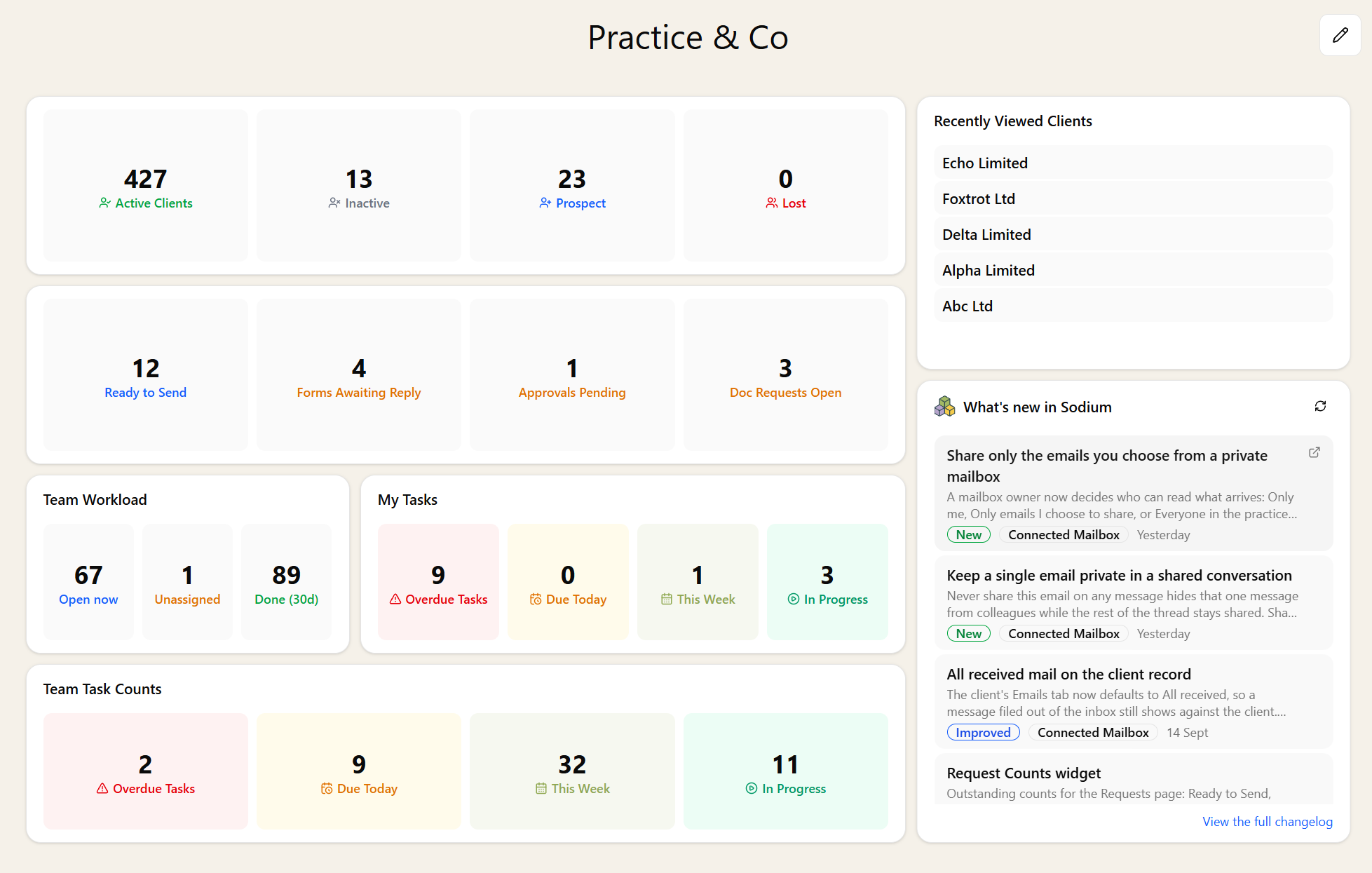Click the Lost clients icon

(771, 203)
